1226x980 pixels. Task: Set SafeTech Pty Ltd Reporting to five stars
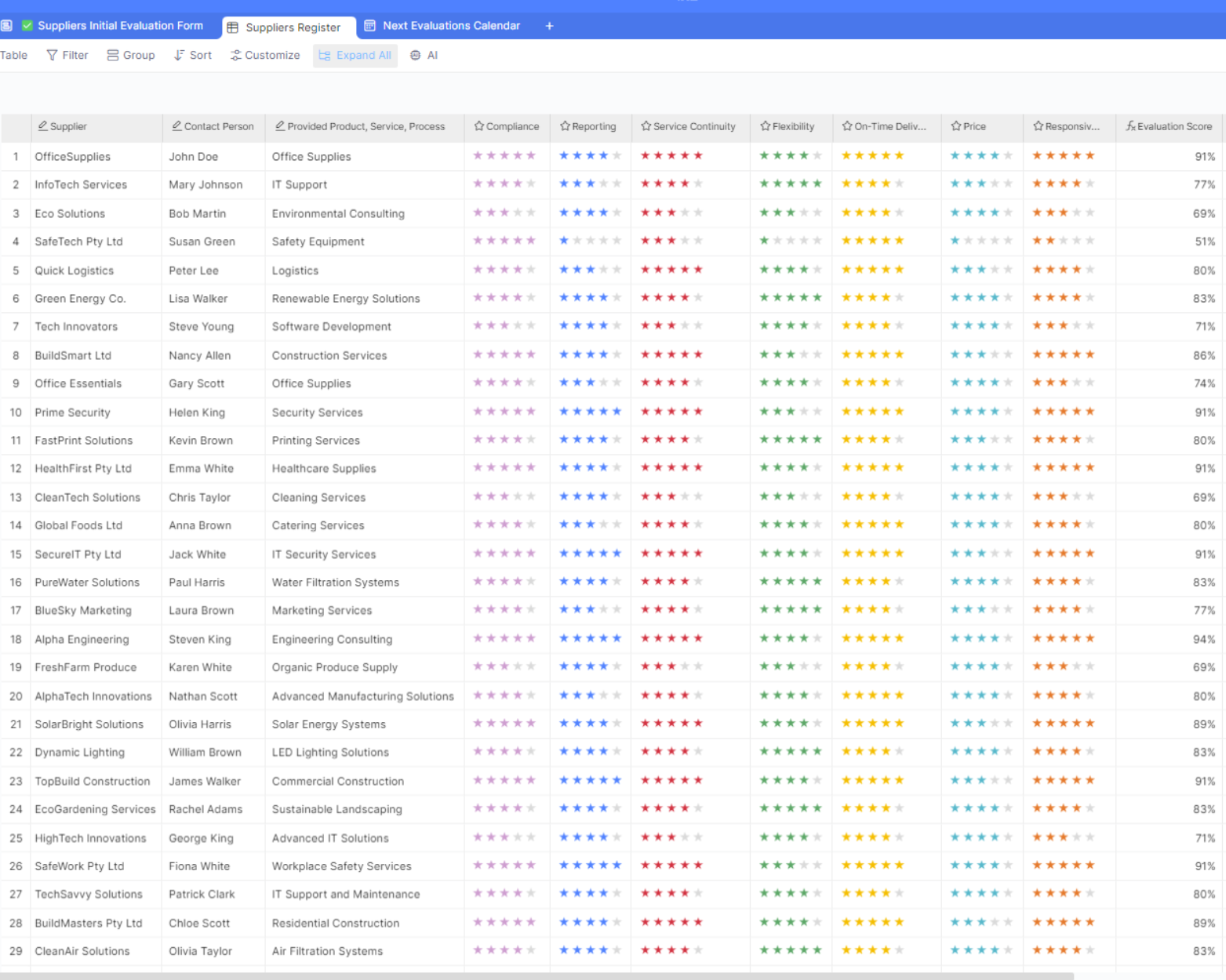click(617, 241)
